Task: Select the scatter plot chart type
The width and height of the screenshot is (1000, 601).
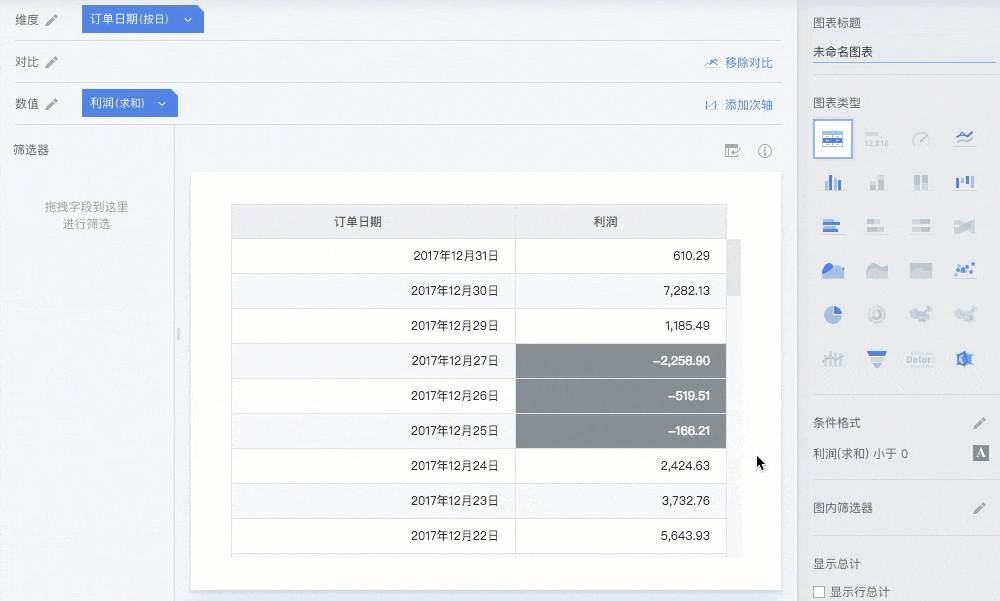Action: click(x=964, y=270)
